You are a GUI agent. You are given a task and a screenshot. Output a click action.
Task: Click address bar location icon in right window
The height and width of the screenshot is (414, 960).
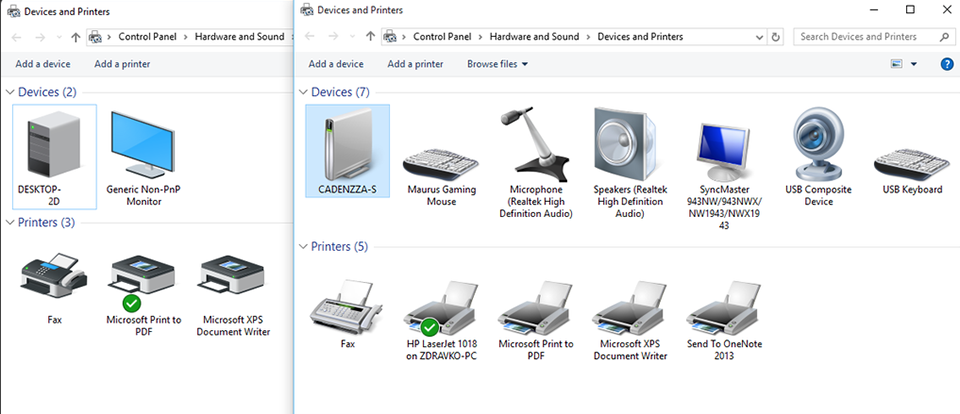click(389, 37)
